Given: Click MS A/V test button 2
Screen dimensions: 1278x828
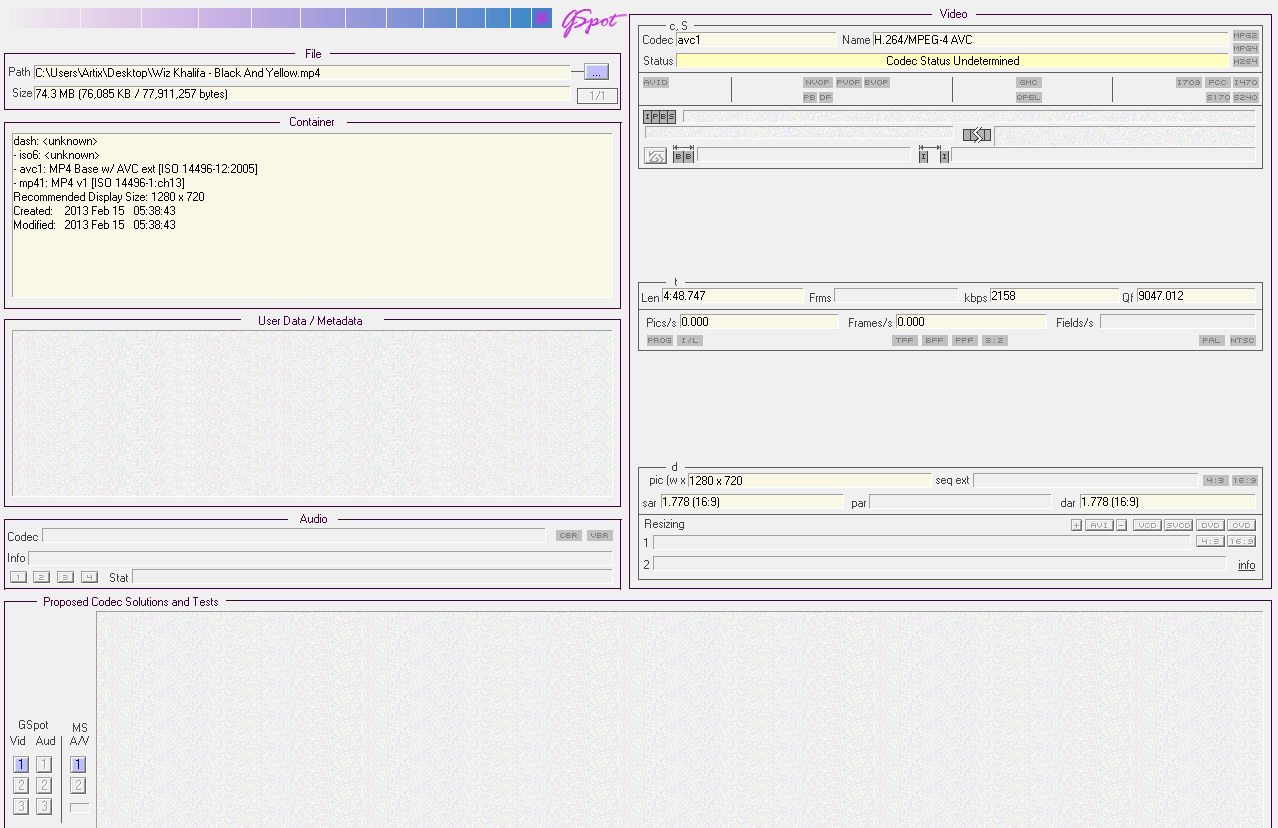Looking at the screenshot, I should pos(78,785).
